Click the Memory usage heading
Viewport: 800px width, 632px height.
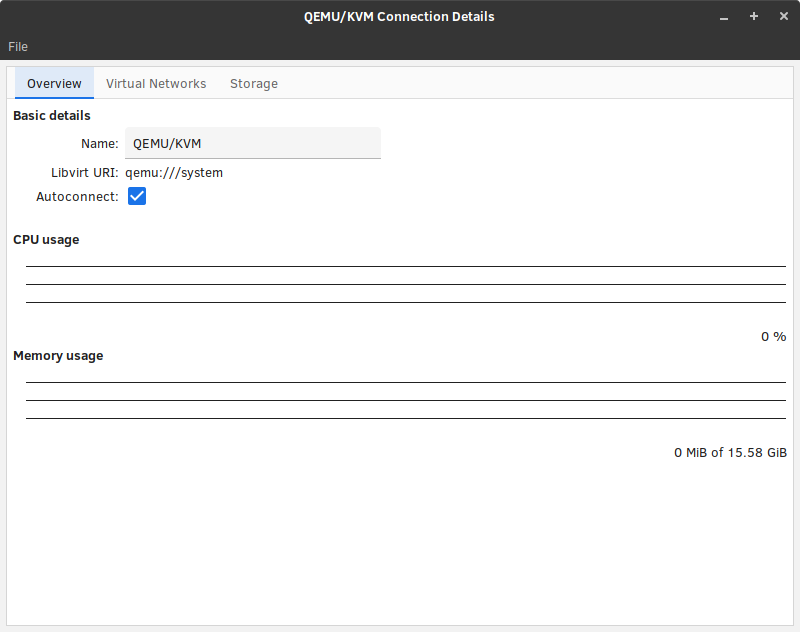[58, 356]
